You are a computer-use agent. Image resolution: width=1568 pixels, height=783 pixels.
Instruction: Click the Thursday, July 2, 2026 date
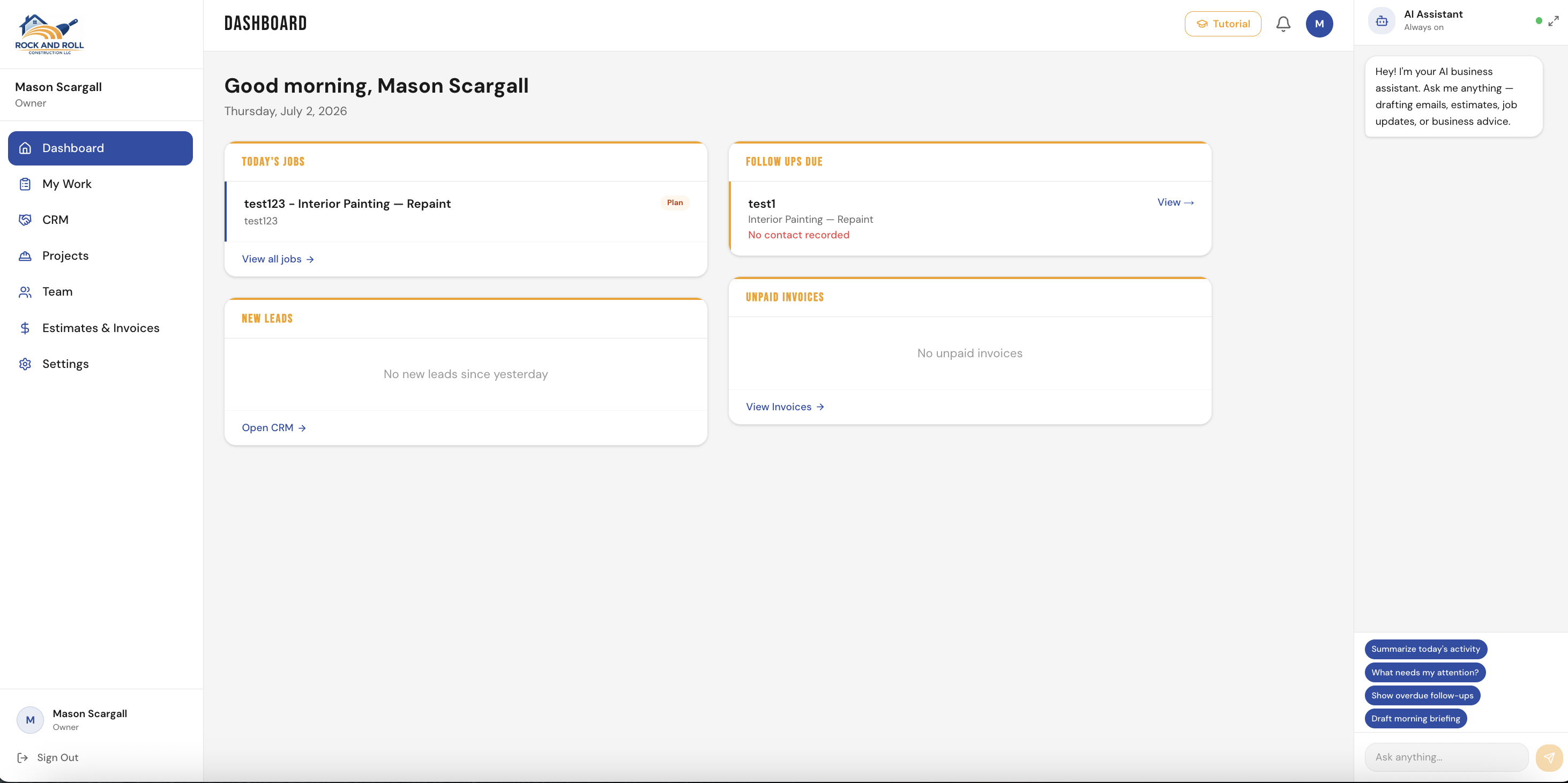coord(286,111)
